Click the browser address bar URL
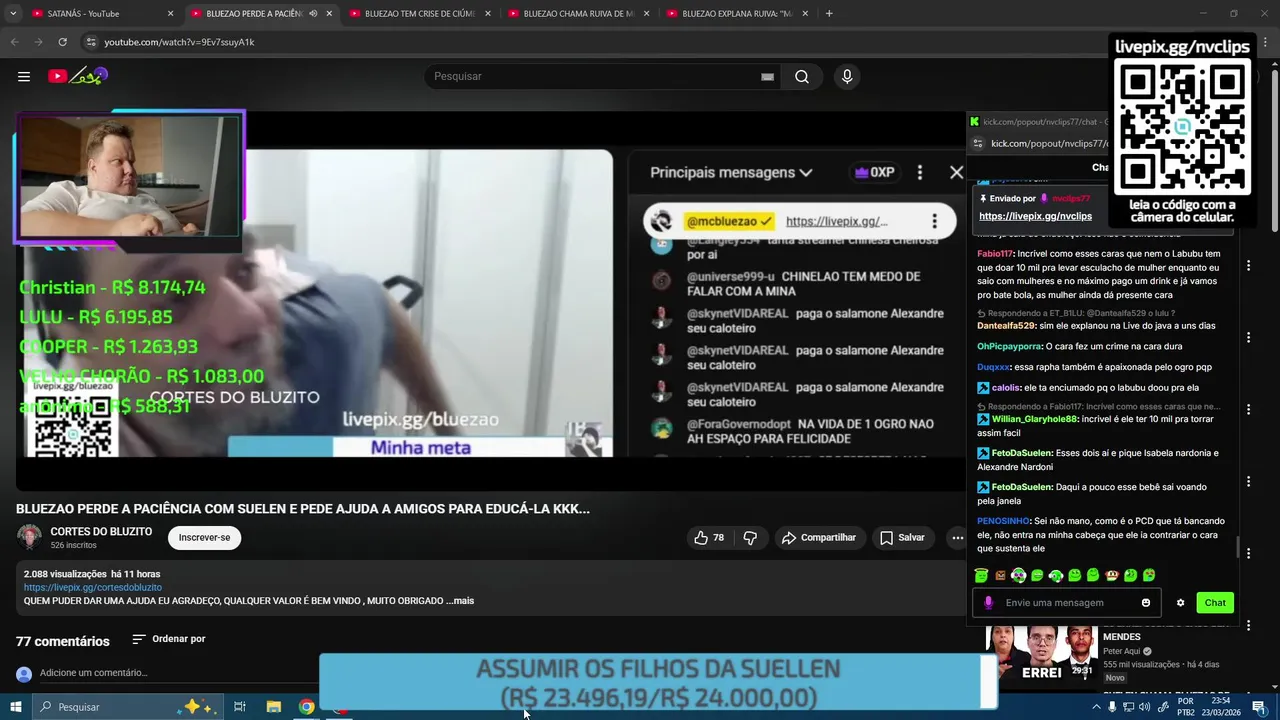Screen dimensions: 1280x720 coord(179,42)
